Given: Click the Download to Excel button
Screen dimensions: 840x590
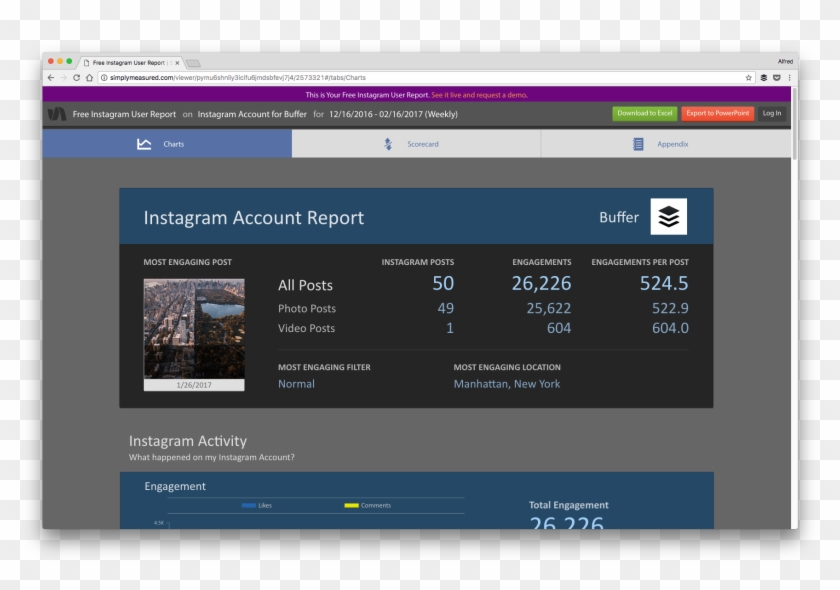Looking at the screenshot, I should pyautogui.click(x=644, y=113).
